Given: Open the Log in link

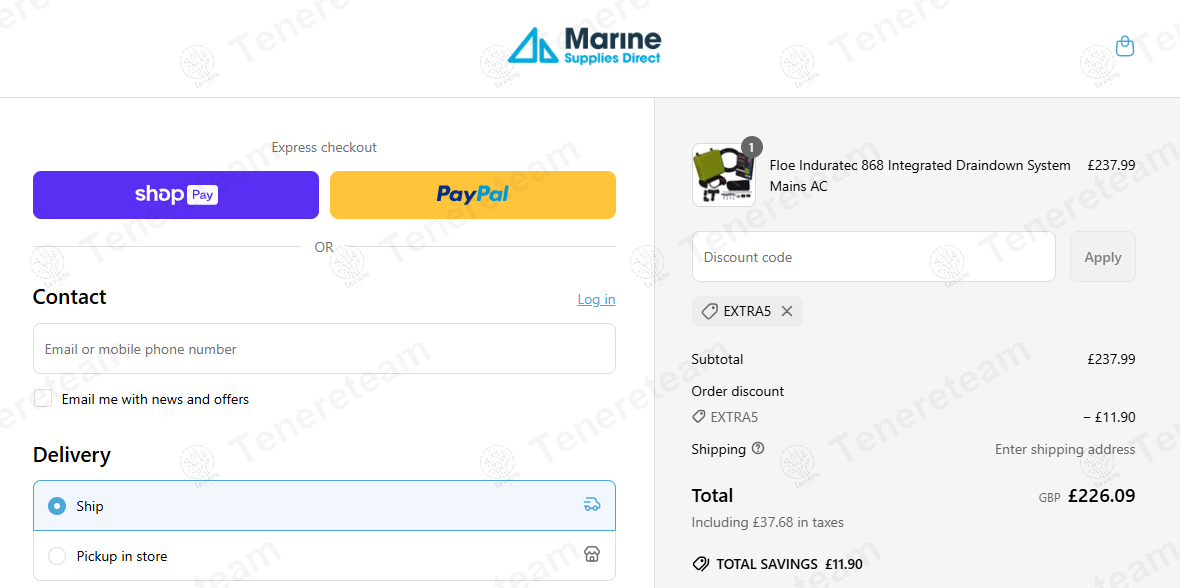Looking at the screenshot, I should (596, 299).
